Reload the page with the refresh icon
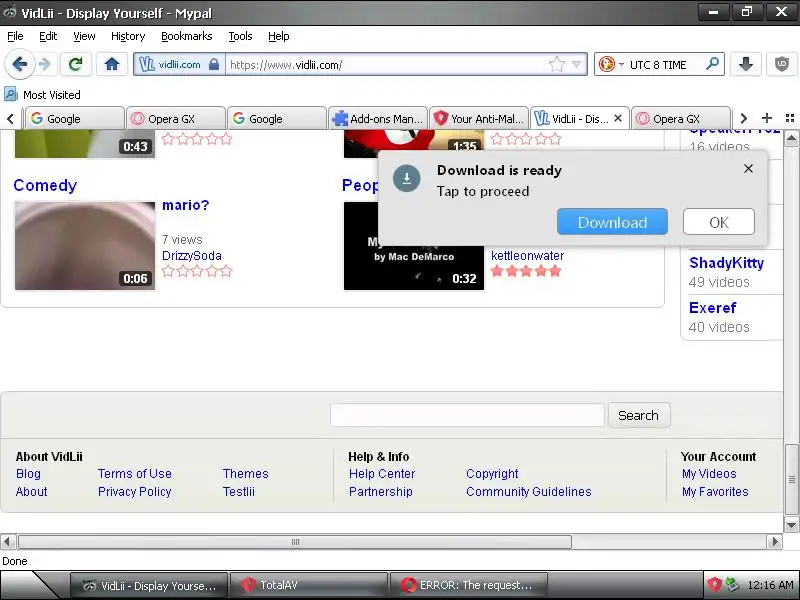 tap(76, 64)
